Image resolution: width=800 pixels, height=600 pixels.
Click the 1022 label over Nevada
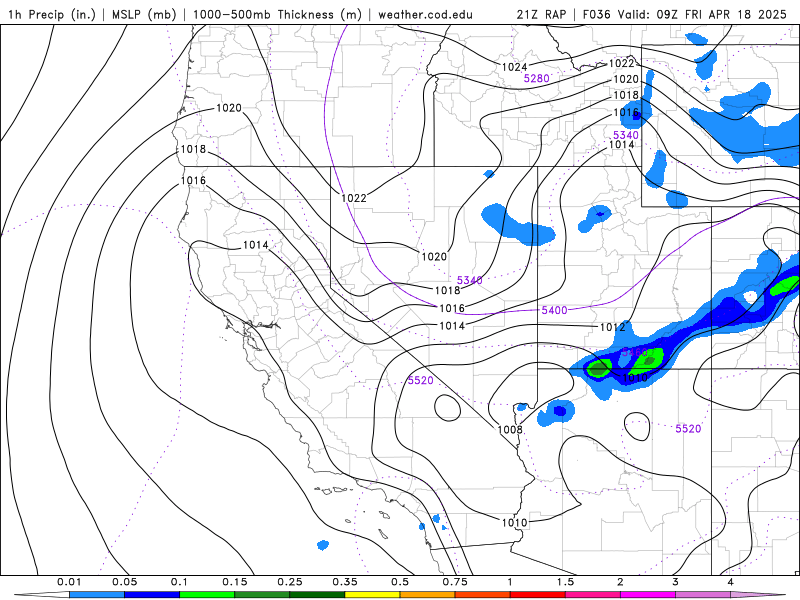point(354,198)
